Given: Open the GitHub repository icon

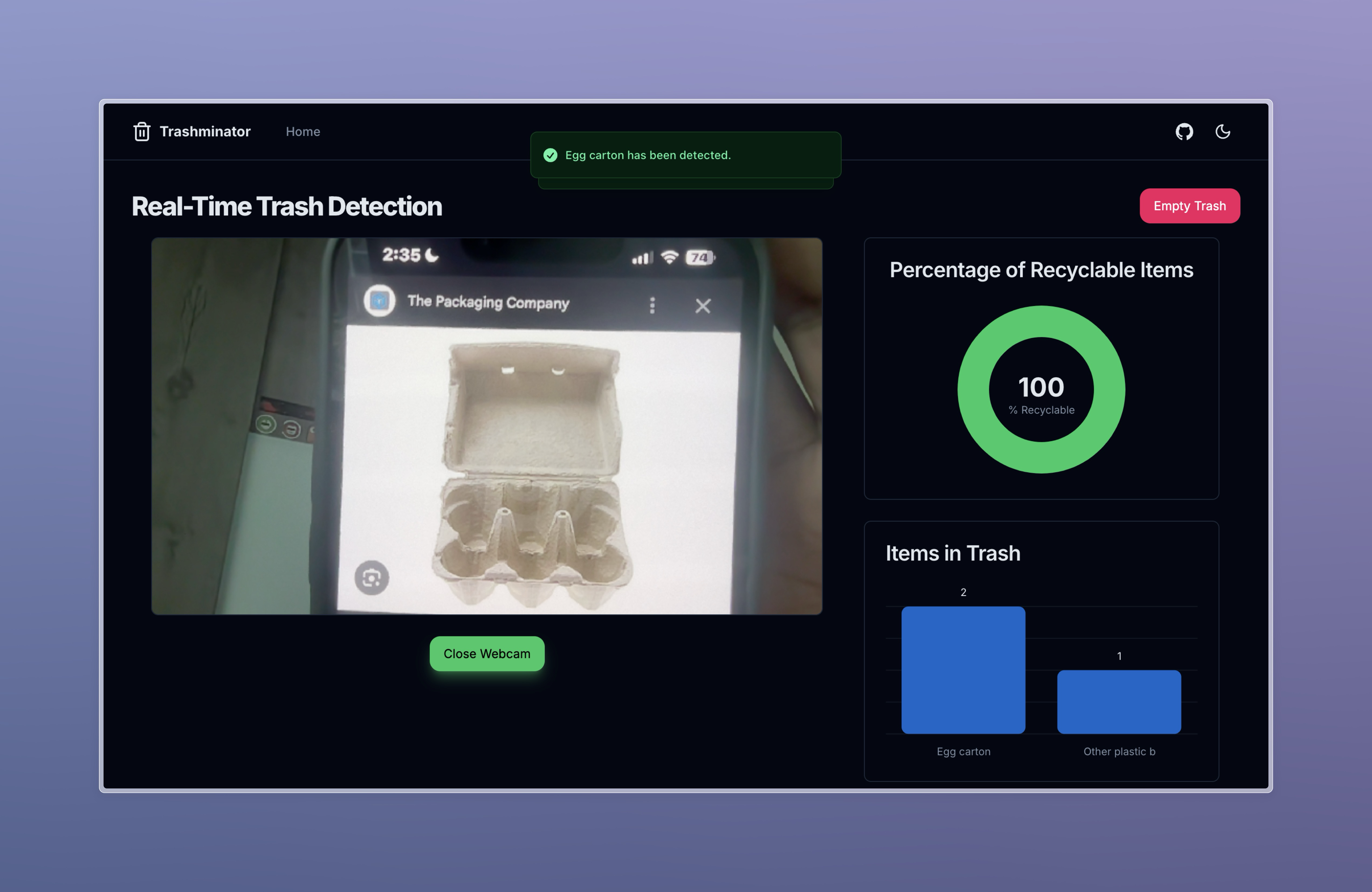Looking at the screenshot, I should tap(1184, 132).
